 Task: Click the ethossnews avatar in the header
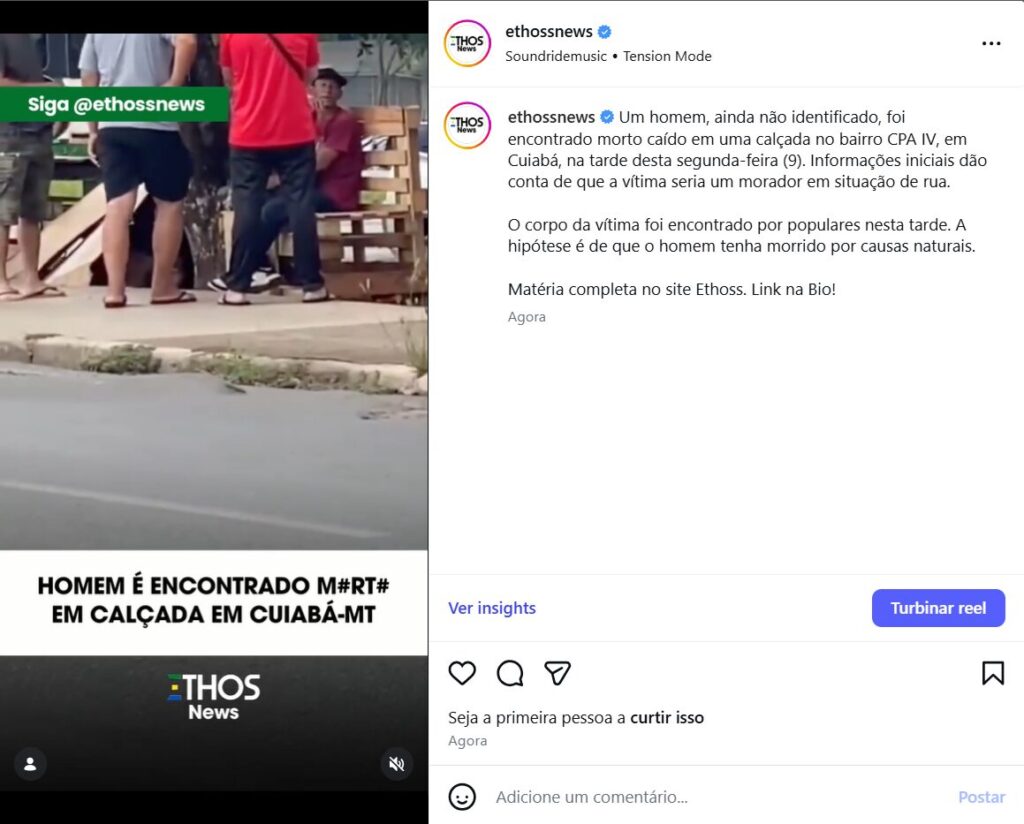467,43
